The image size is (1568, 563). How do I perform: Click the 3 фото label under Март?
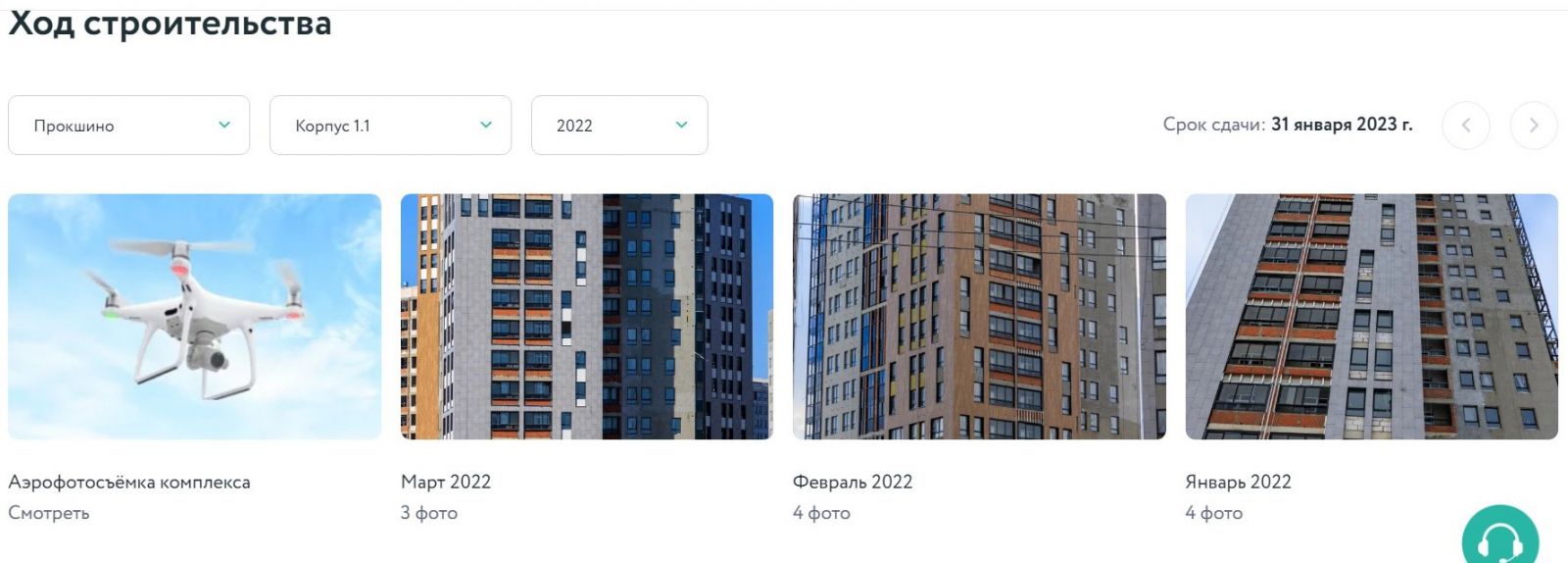tap(429, 513)
